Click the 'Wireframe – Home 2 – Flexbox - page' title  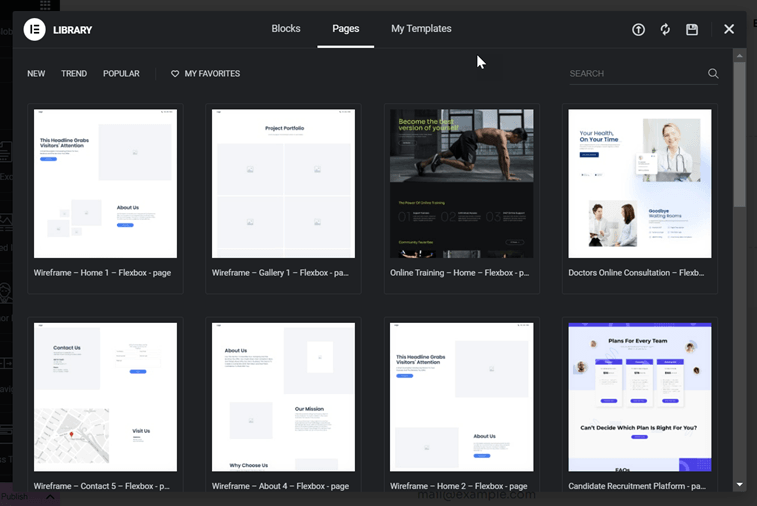point(459,486)
